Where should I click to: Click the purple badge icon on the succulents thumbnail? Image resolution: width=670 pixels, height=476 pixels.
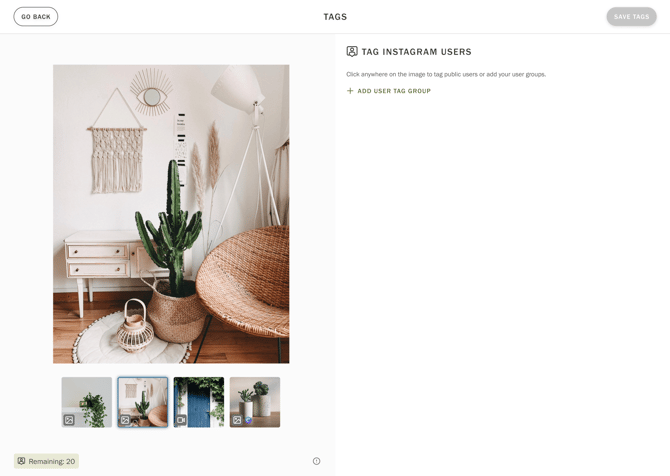[248, 420]
